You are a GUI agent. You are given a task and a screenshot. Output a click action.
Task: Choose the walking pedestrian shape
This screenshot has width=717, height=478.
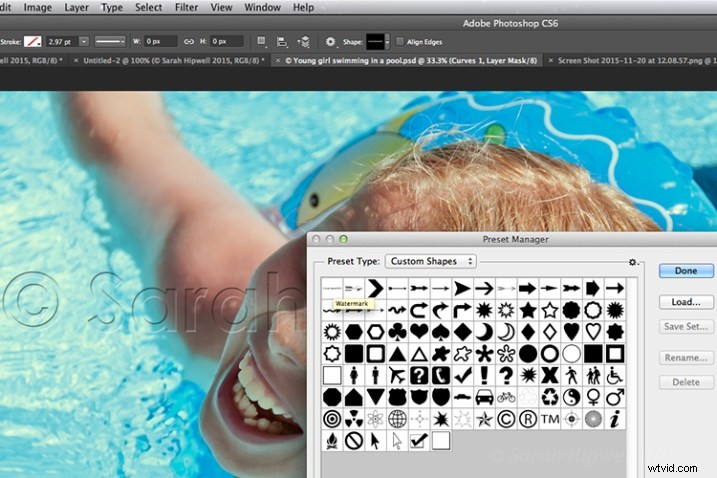coord(571,376)
